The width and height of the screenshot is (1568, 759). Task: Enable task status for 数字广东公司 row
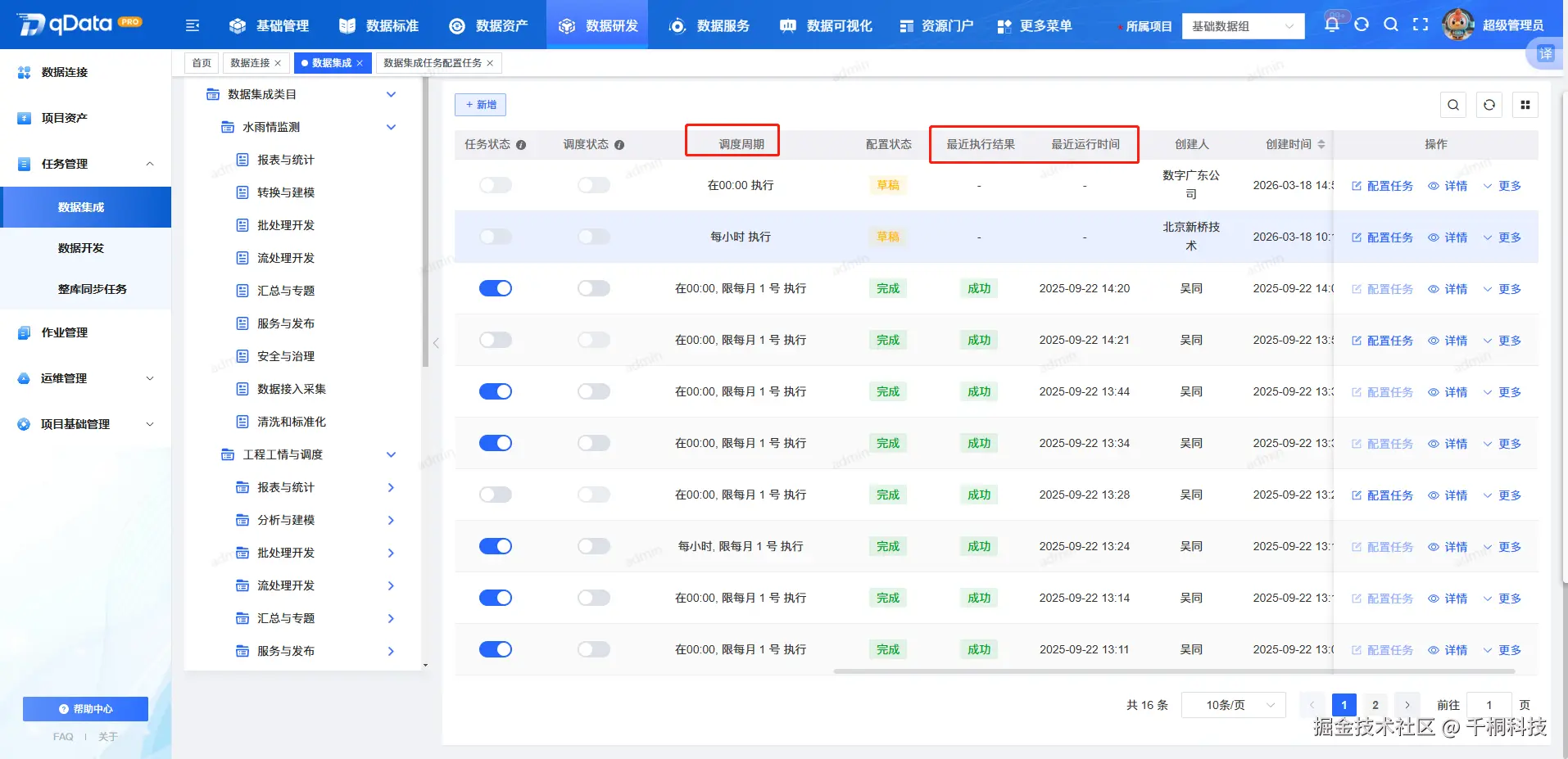coord(496,185)
